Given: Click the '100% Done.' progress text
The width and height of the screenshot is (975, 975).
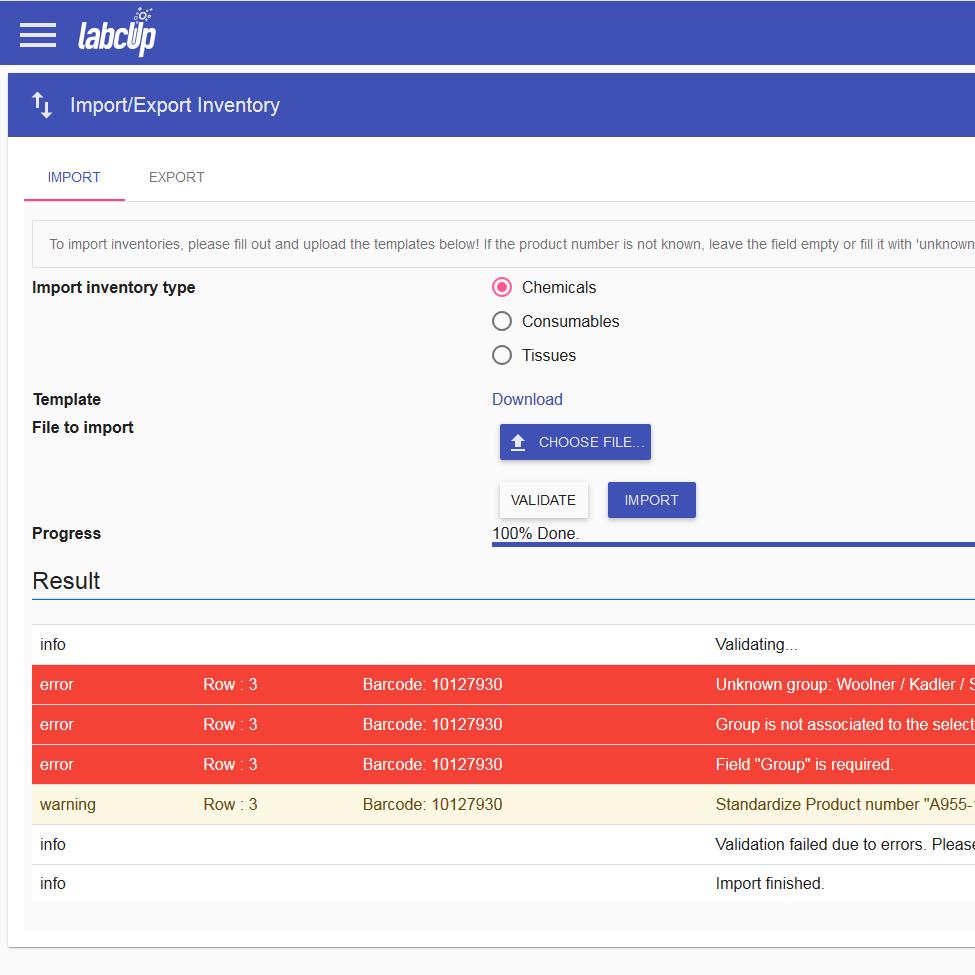Looking at the screenshot, I should tap(535, 534).
